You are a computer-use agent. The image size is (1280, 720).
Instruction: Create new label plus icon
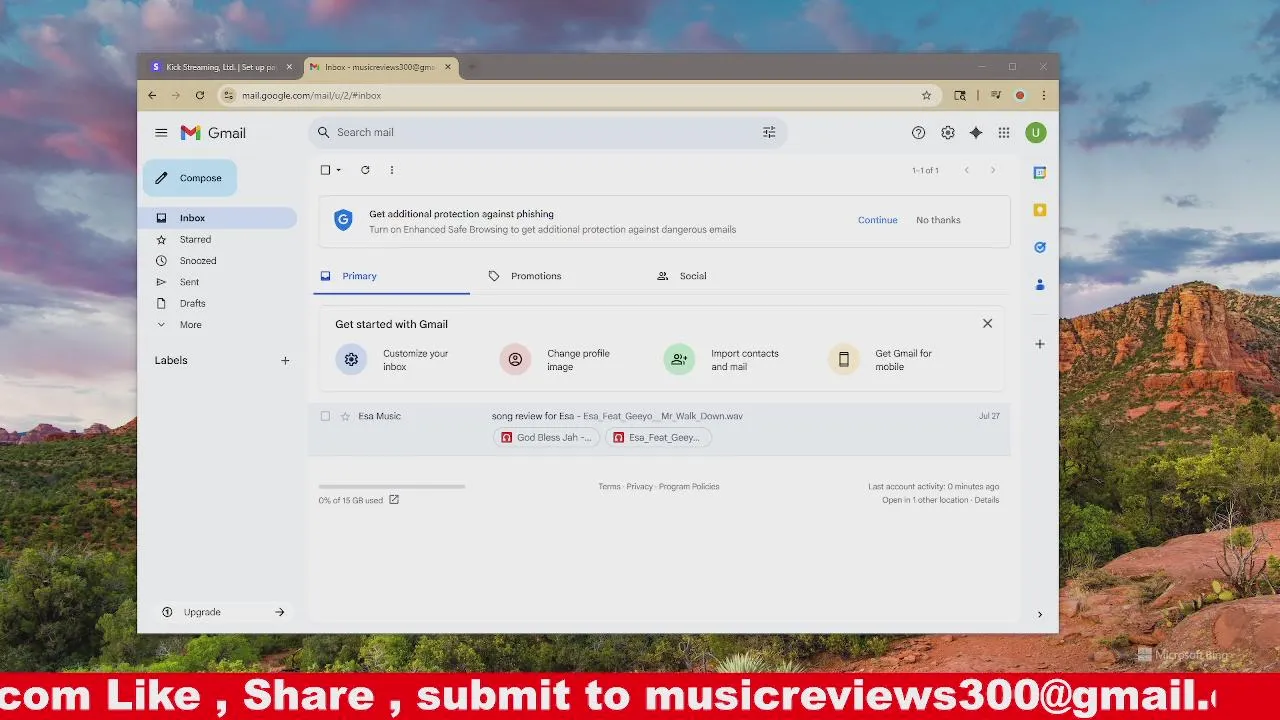click(x=285, y=361)
